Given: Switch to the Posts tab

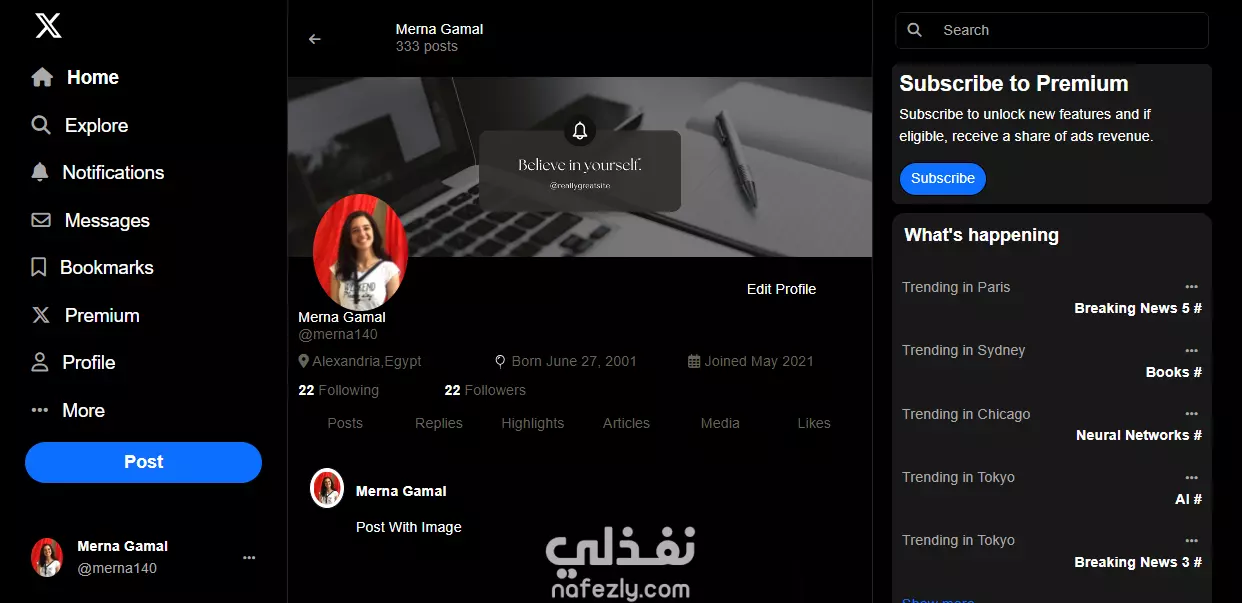Looking at the screenshot, I should point(345,423).
